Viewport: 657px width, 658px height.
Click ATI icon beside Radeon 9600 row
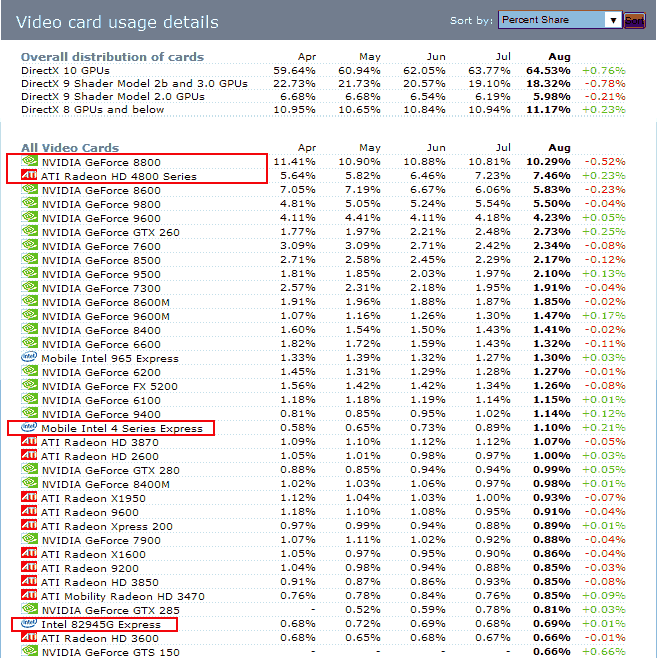coord(29,511)
